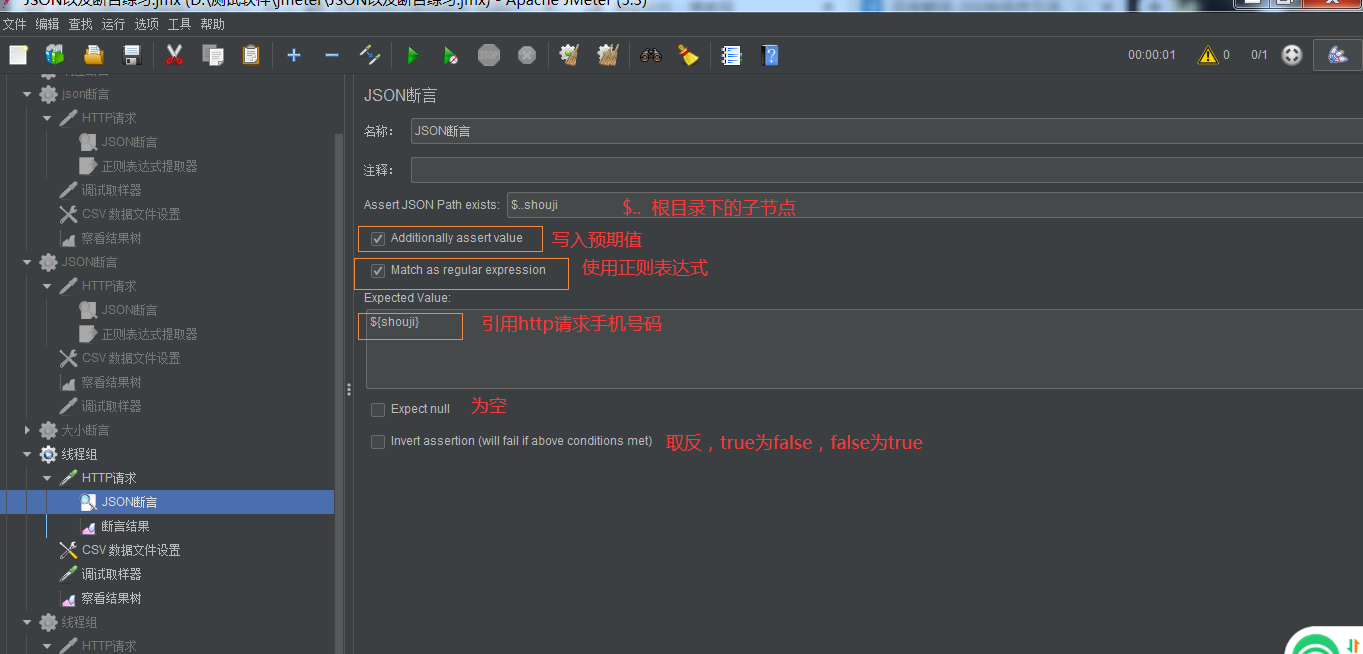This screenshot has height=654, width=1363.
Task: Open the 运行 menu
Action: click(114, 24)
